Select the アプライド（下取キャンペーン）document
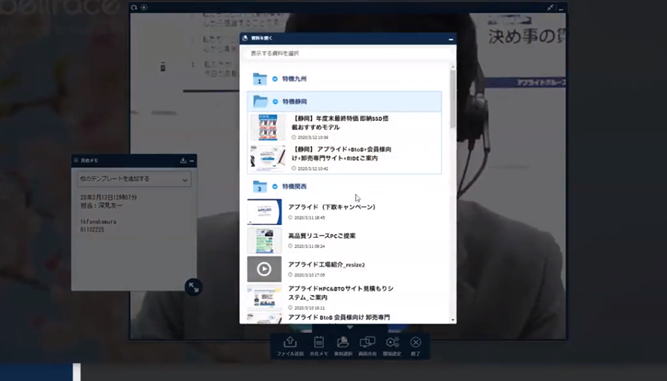 332,207
